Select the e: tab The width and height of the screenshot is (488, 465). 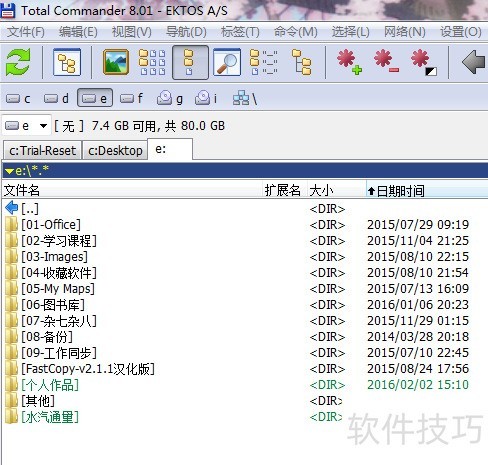click(x=170, y=149)
